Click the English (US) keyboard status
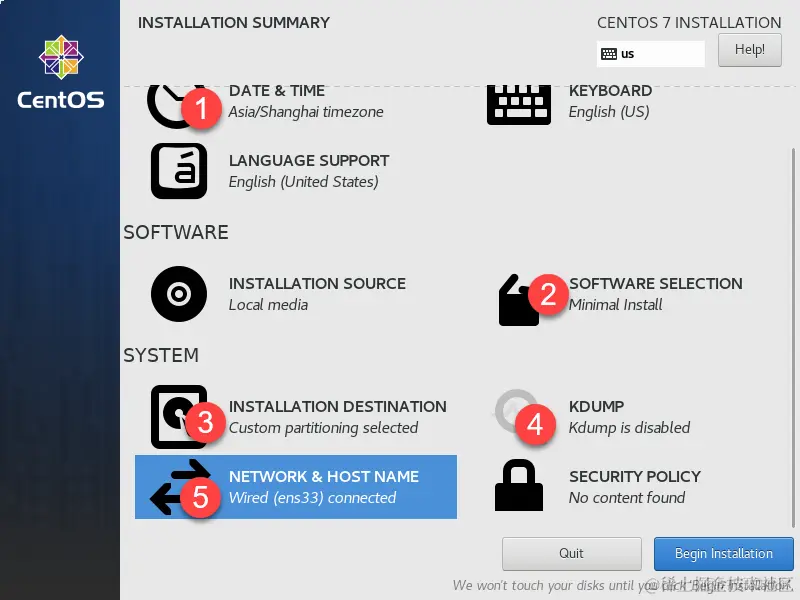This screenshot has width=800, height=600. 609,112
